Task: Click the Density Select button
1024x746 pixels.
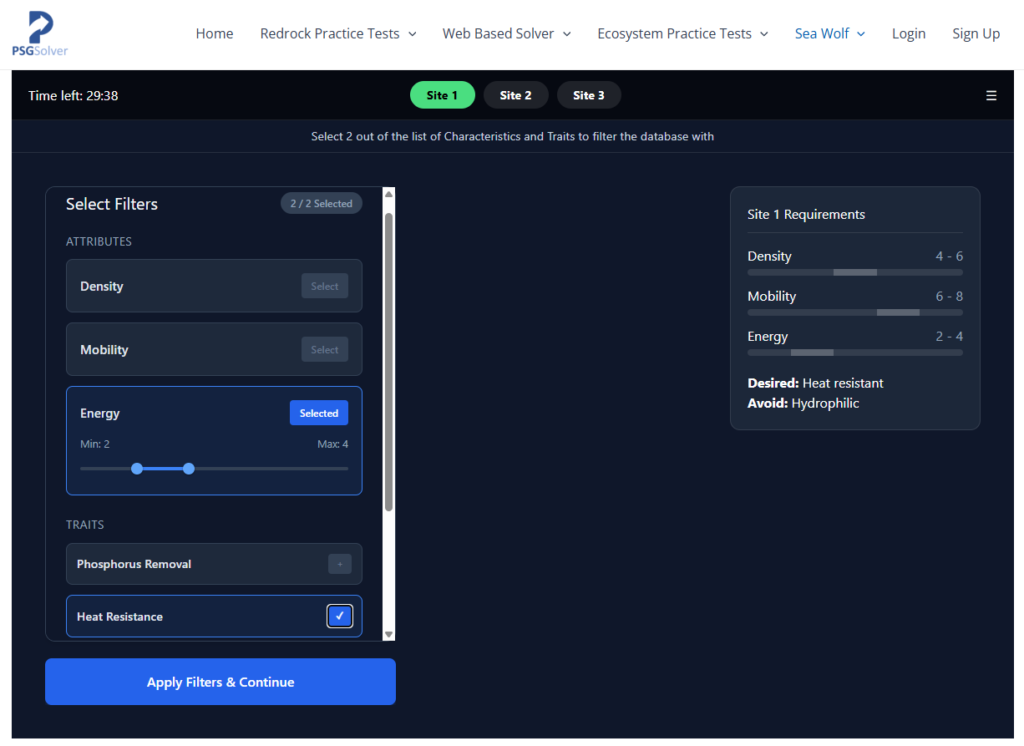Action: (x=324, y=286)
